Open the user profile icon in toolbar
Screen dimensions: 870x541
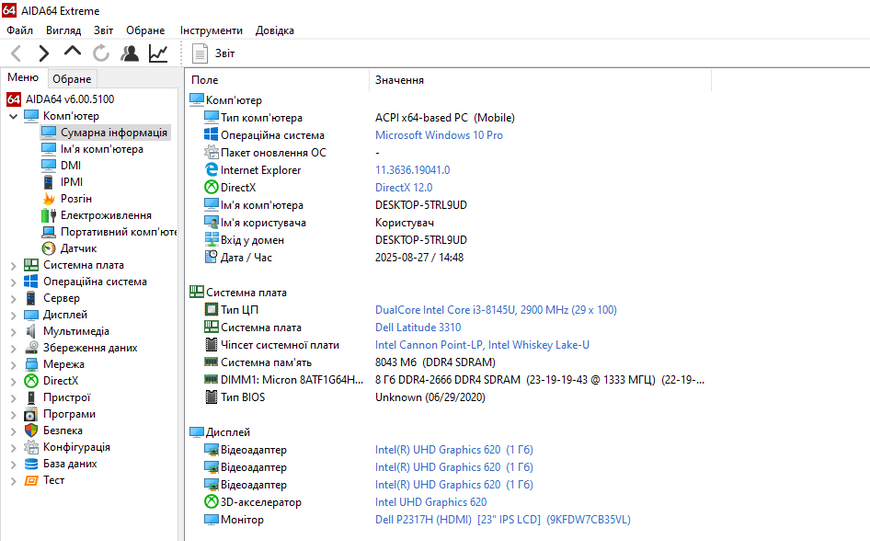130,53
